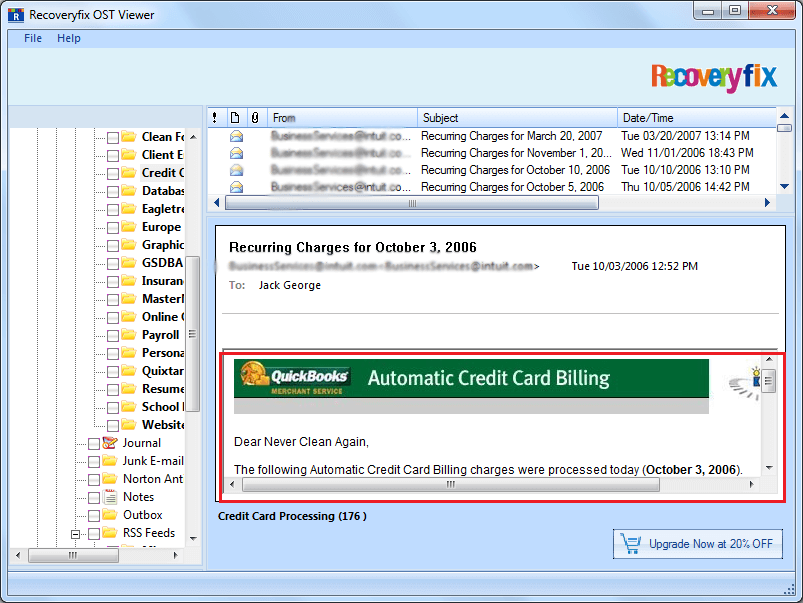The width and height of the screenshot is (803, 603).
Task: Click the window resize grip in status bar
Action: pos(789,590)
